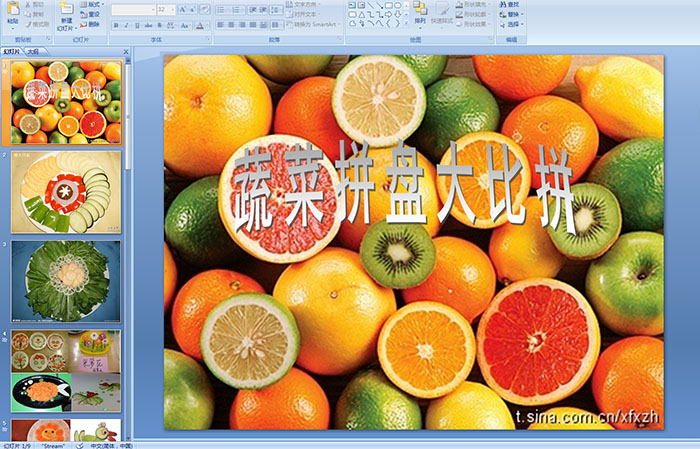Select the Triangle shape in shapes gallery
The image size is (700, 449).
(x=361, y=14)
